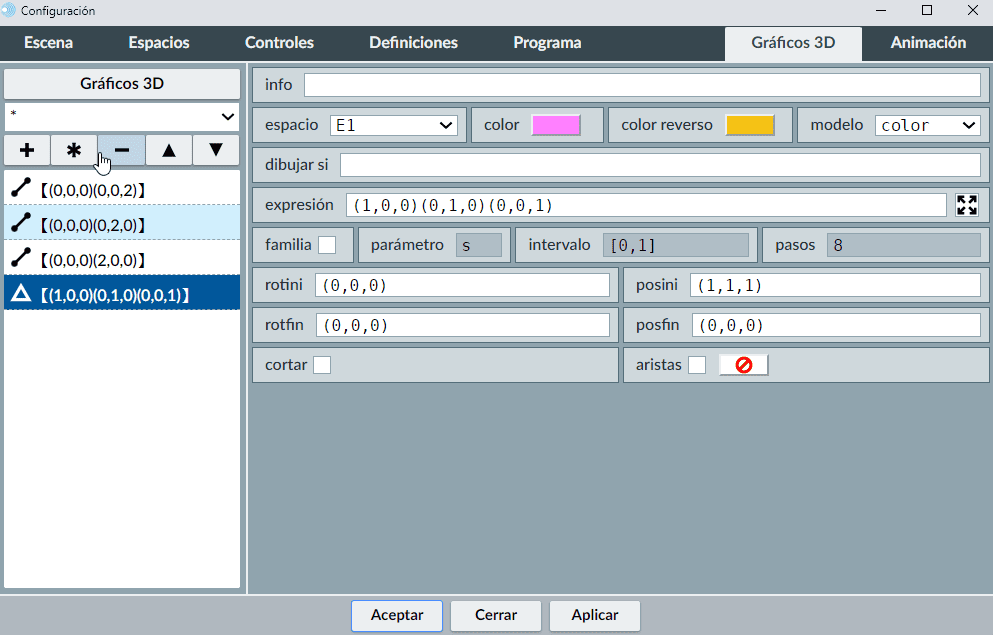Switch to the Definiciones tab
Screen dimensions: 993x635
tap(413, 43)
